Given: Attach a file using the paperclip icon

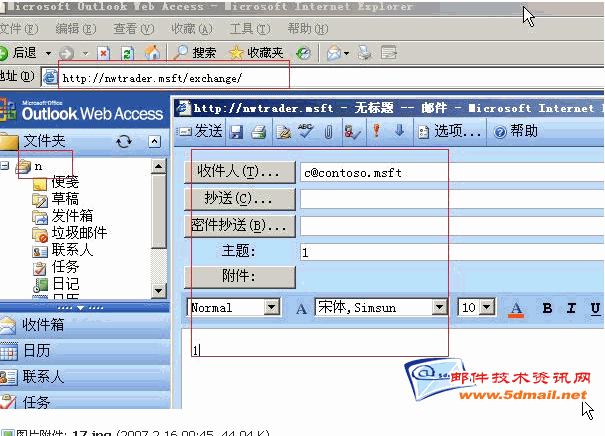Looking at the screenshot, I should click(x=328, y=131).
